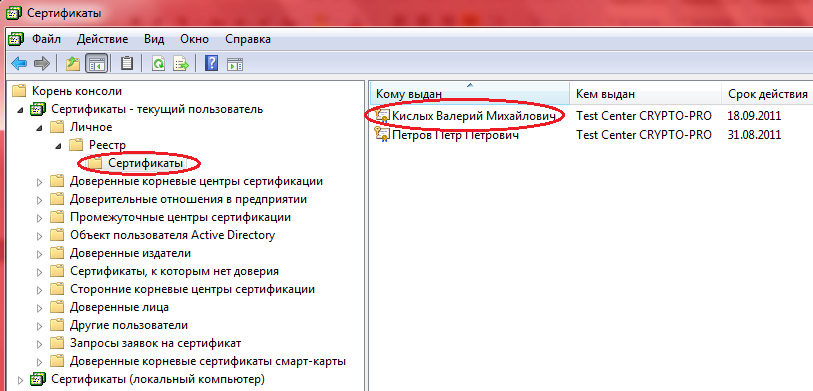Sort by the Кому выдан column header
The height and width of the screenshot is (391, 813).
click(x=470, y=93)
